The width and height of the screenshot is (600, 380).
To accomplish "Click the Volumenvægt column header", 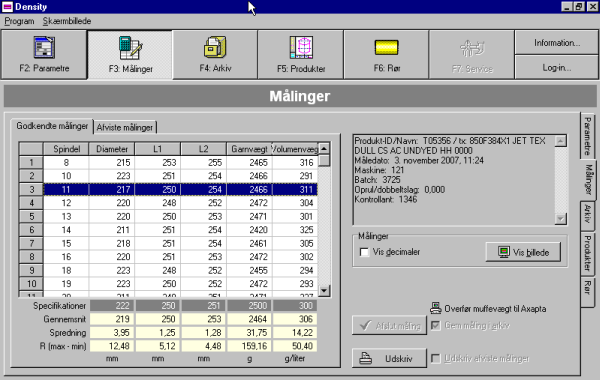I will (295, 149).
